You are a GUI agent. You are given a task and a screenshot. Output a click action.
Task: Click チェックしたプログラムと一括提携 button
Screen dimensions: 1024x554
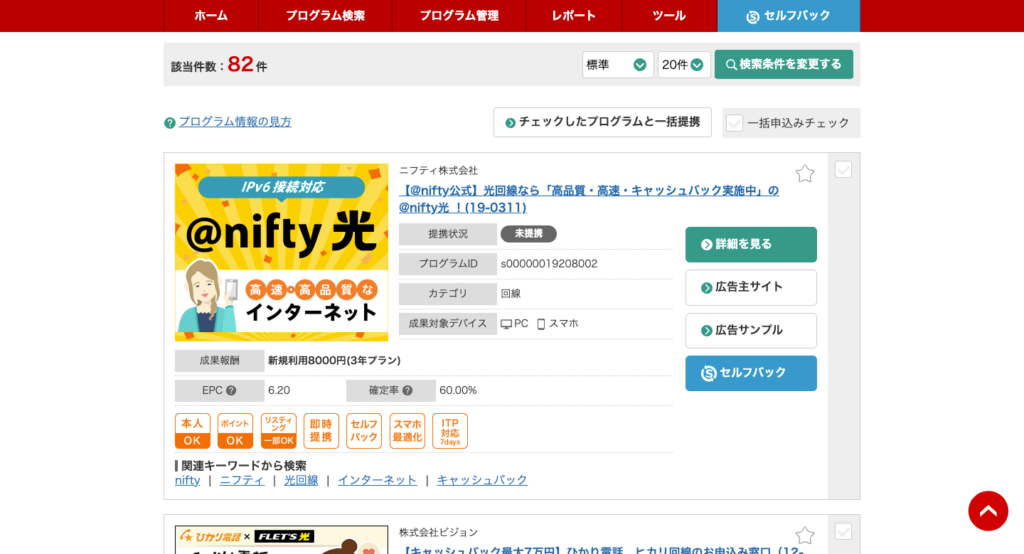click(x=602, y=122)
